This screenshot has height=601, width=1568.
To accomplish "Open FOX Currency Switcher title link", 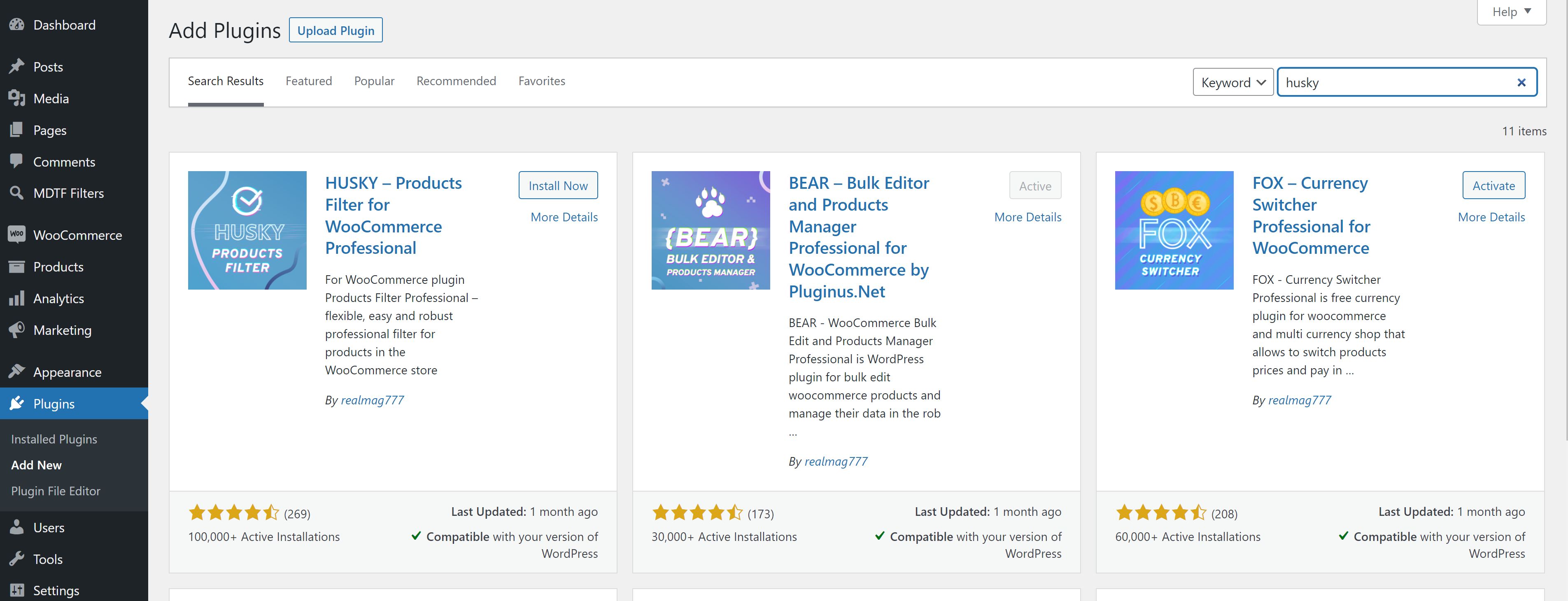I will pos(1311,215).
